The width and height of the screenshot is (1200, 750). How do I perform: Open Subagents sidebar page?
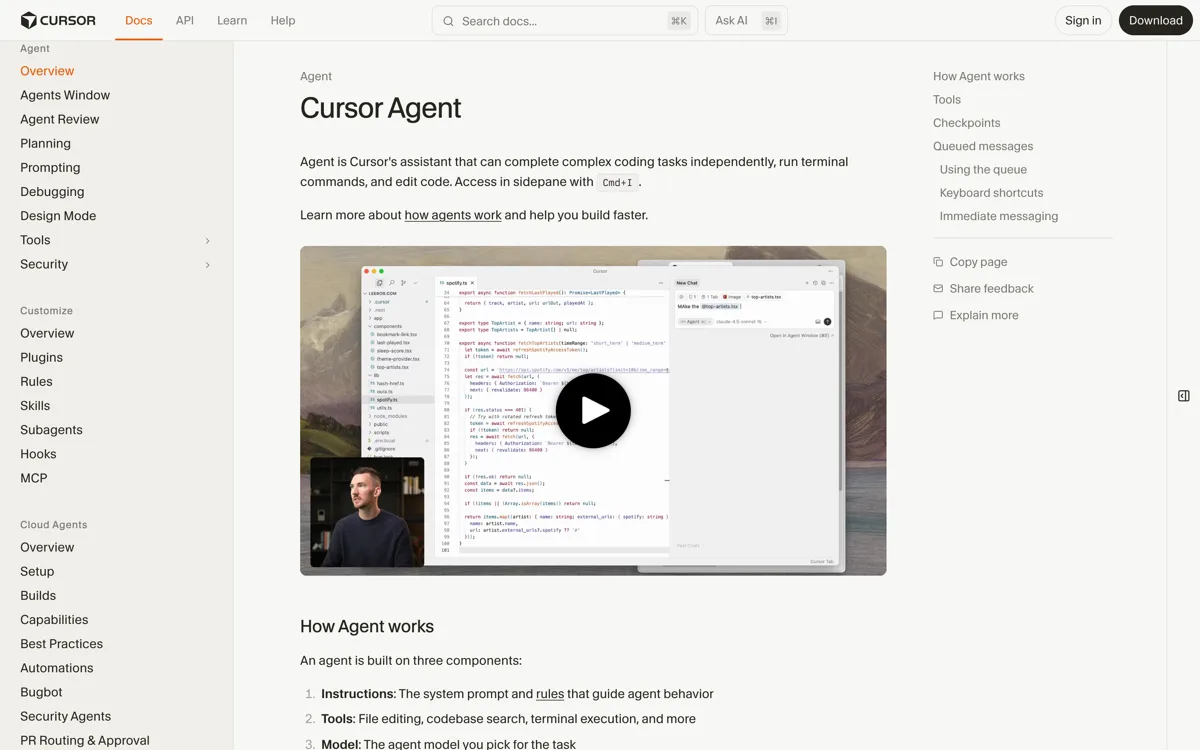click(51, 430)
